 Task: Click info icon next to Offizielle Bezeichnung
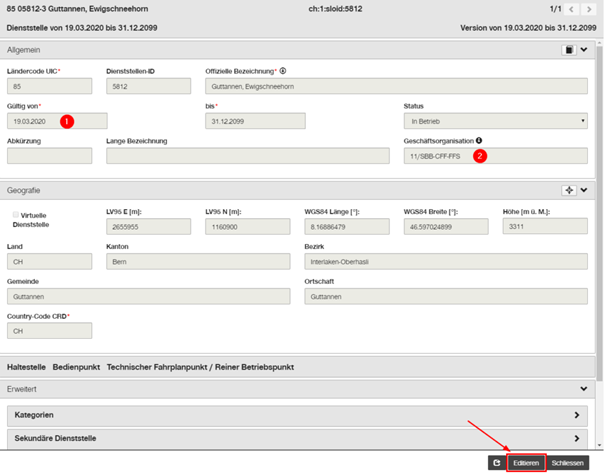pyautogui.click(x=283, y=71)
